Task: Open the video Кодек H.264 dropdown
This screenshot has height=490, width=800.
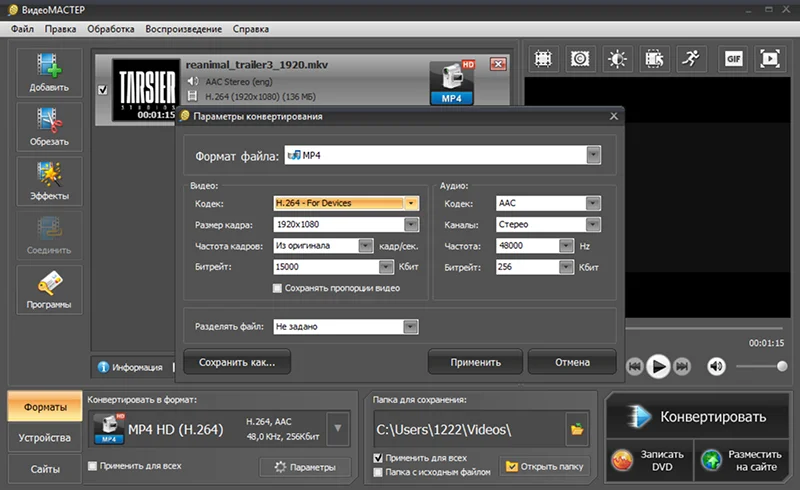Action: [x=411, y=203]
